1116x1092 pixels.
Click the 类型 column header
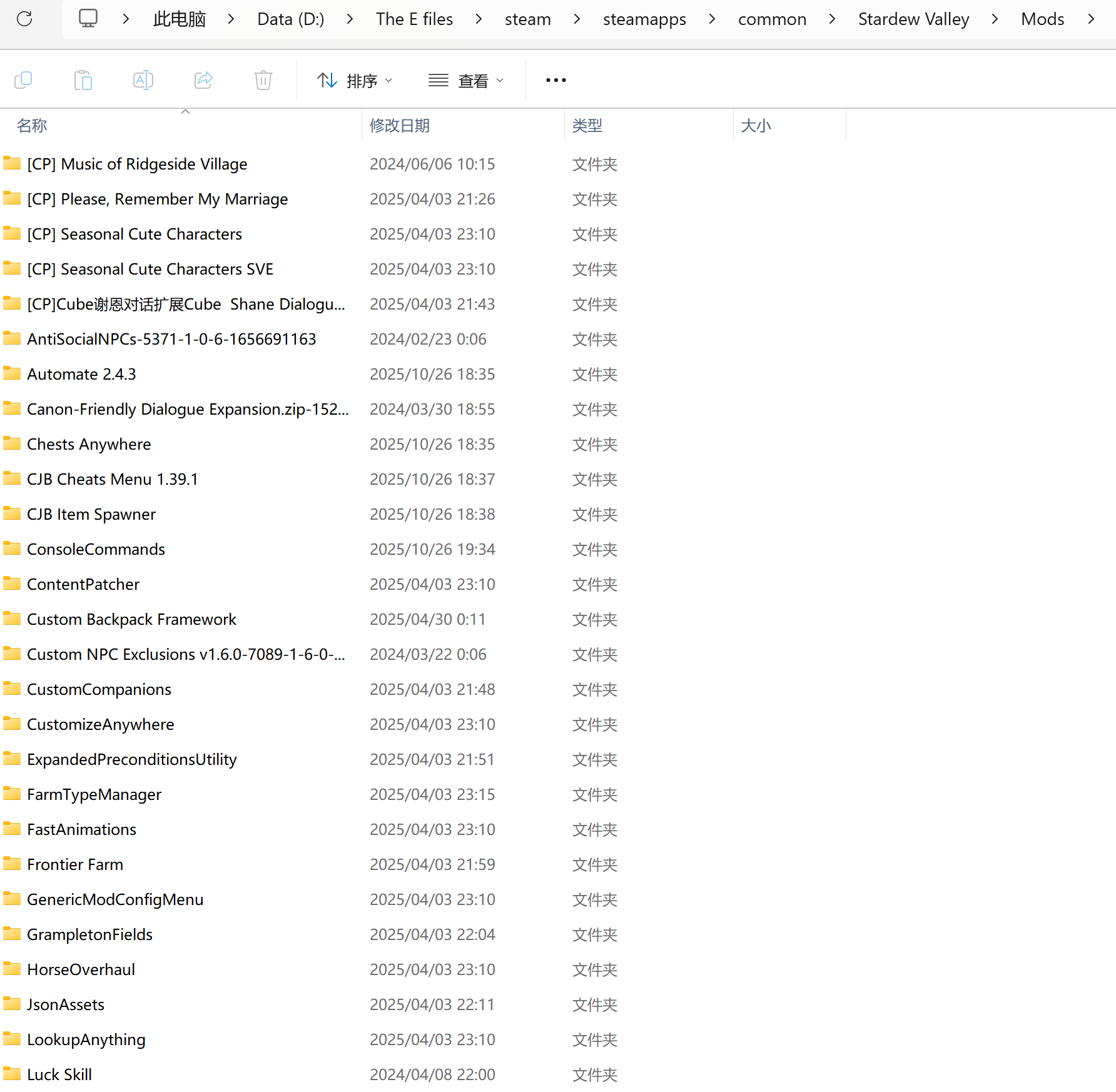click(587, 126)
